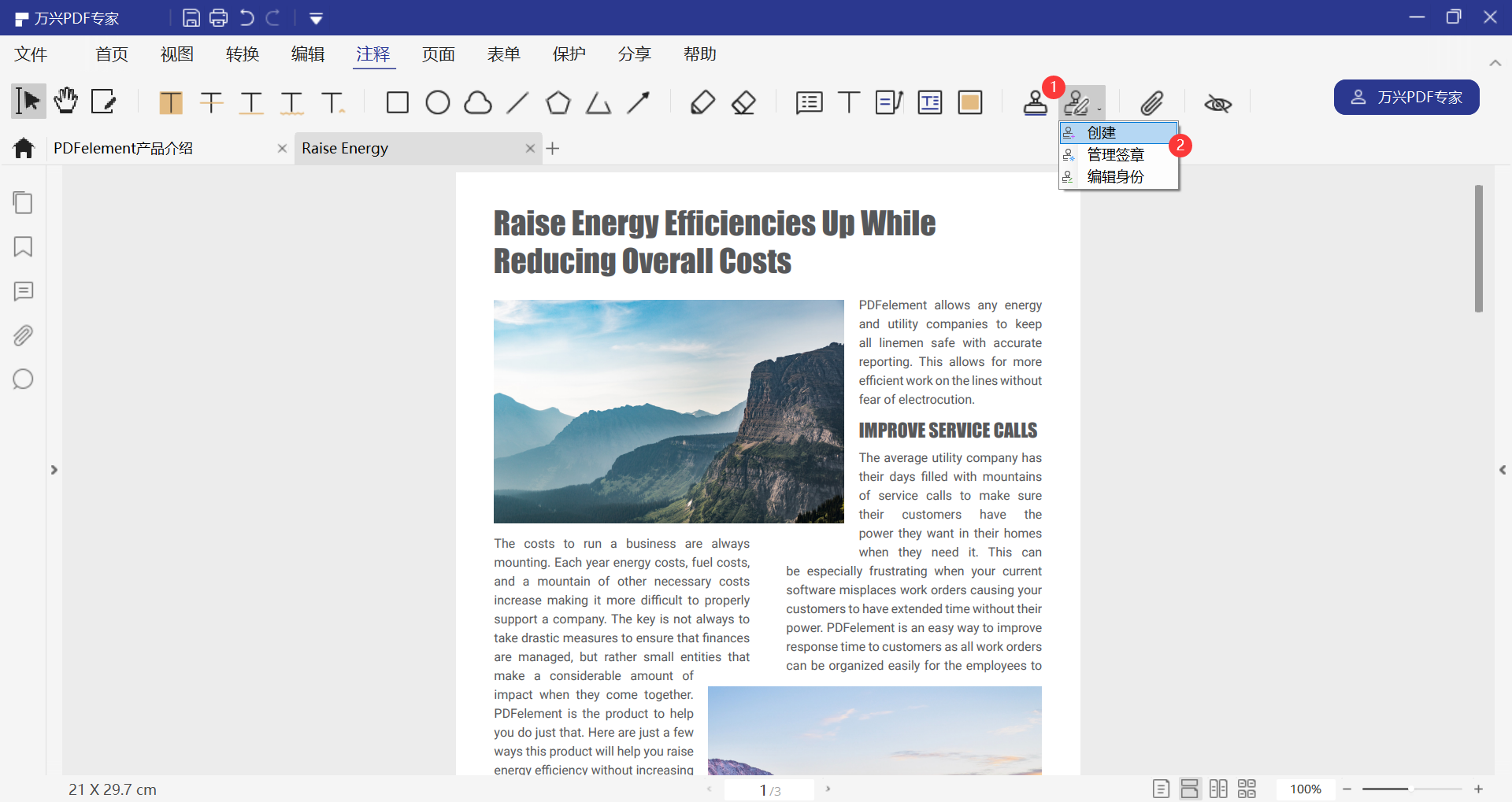This screenshot has height=802, width=1512.
Task: Pick the arrow drawing tool
Action: [639, 102]
